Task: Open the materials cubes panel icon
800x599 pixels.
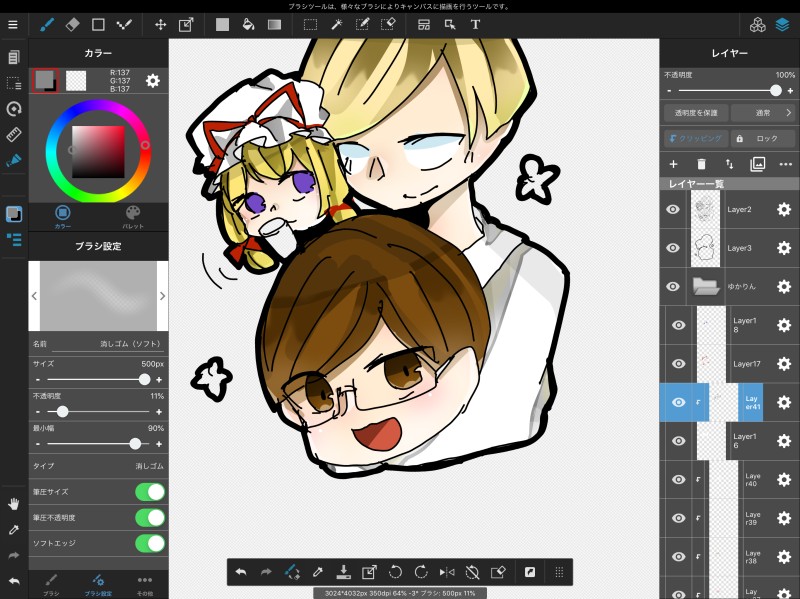Action: click(758, 24)
